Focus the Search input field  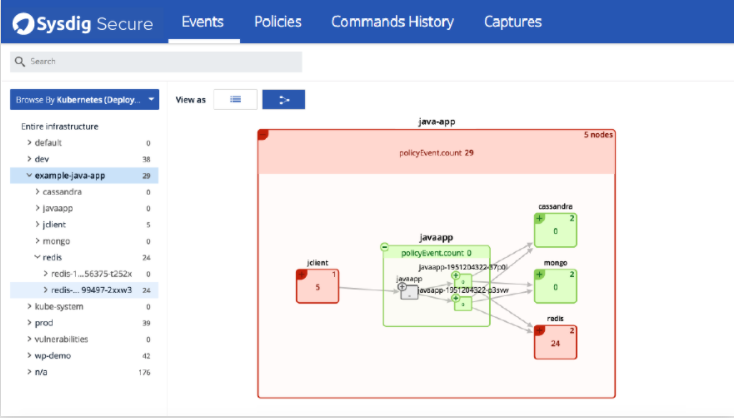click(156, 61)
